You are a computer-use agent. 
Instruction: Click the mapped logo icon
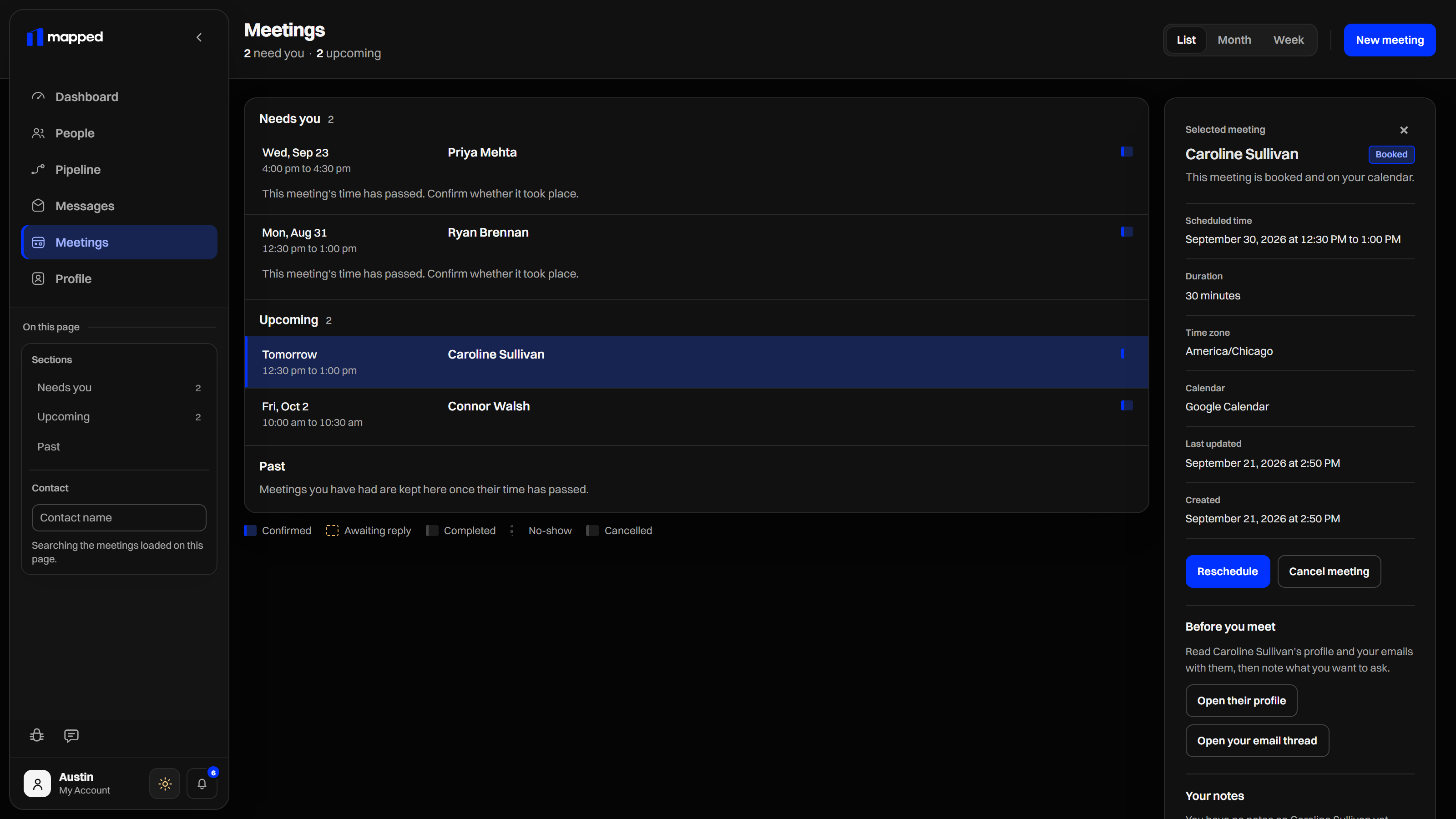tap(35, 37)
